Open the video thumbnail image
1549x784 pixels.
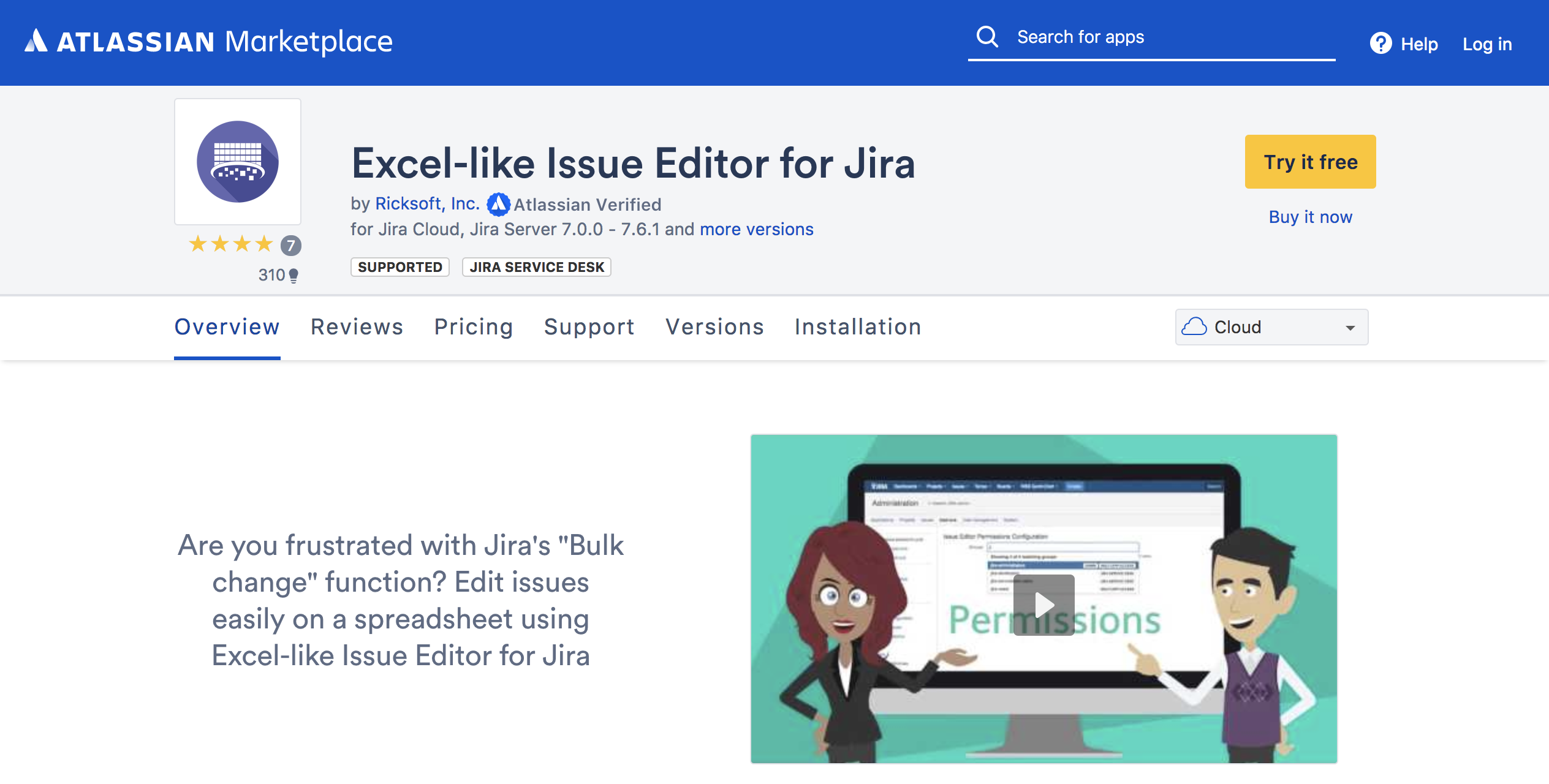[1043, 599]
